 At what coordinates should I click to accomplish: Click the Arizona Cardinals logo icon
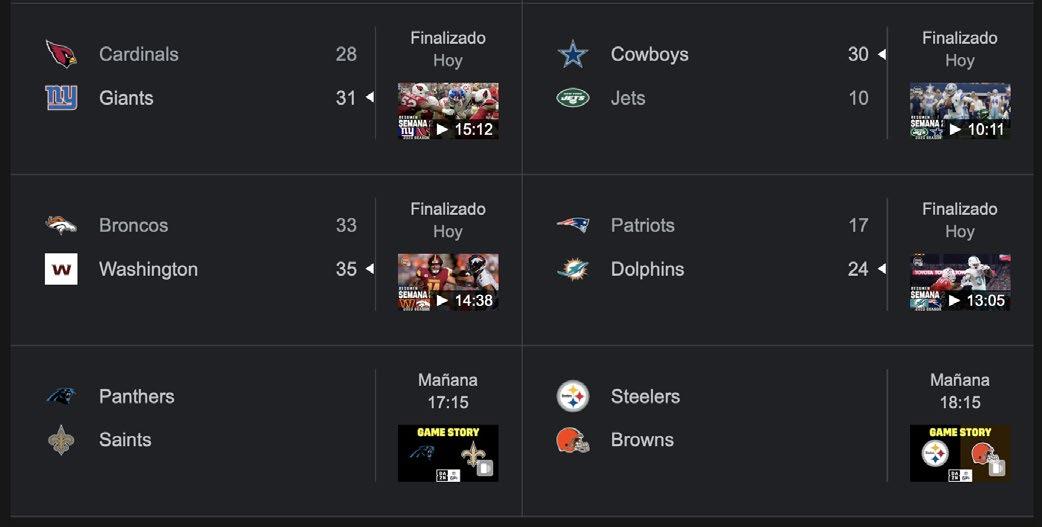(61, 54)
